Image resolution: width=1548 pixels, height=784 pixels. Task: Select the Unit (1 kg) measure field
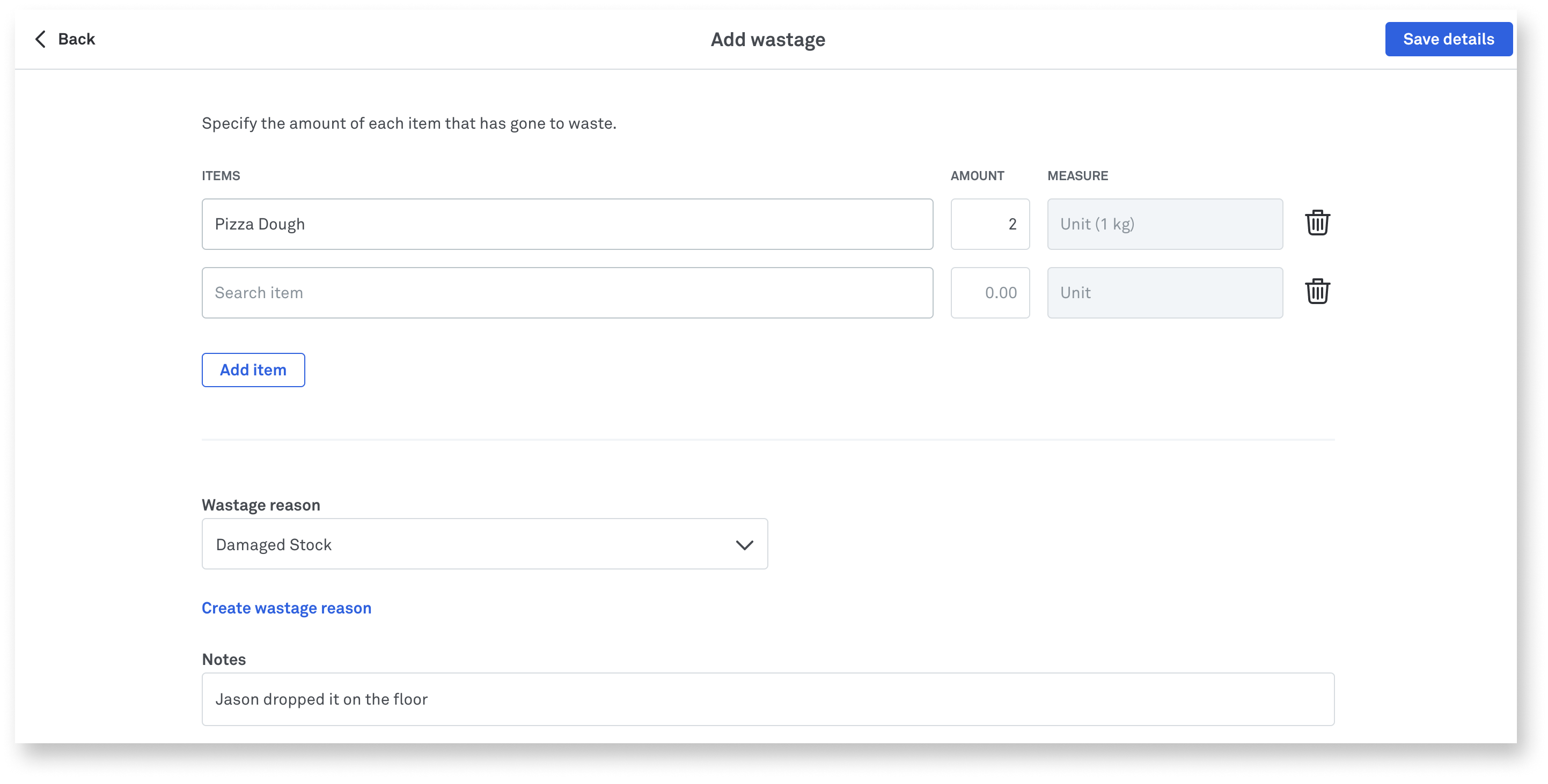(1164, 224)
